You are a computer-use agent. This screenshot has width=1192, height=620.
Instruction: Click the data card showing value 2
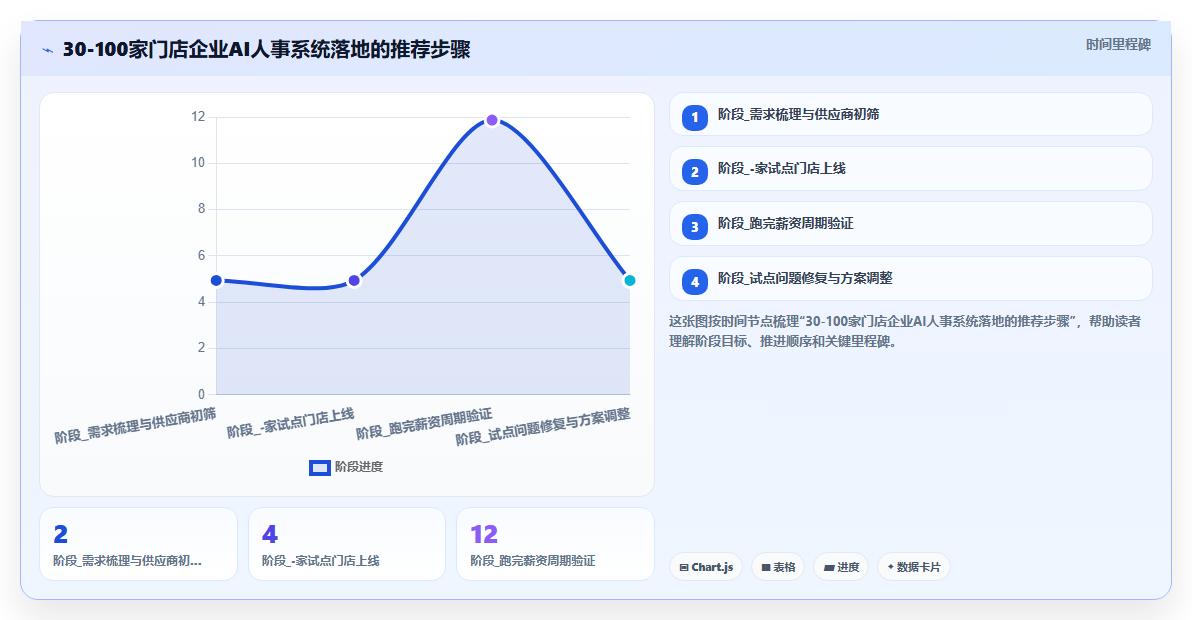(138, 544)
